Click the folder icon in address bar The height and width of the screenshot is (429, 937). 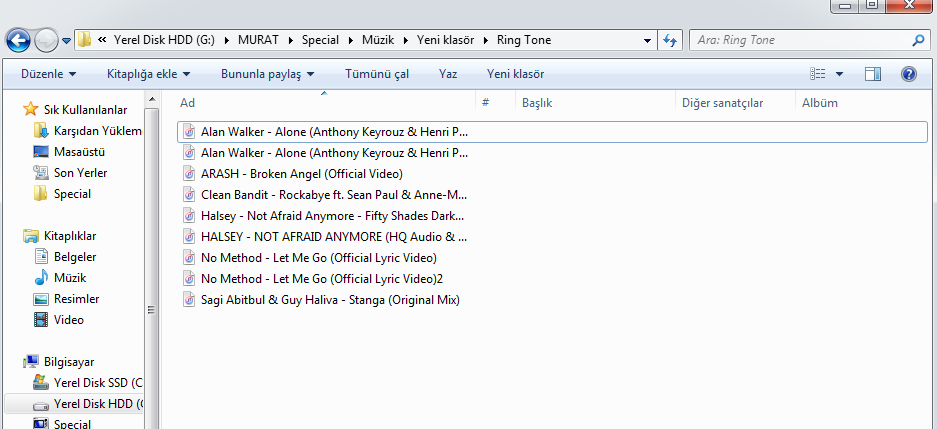(85, 40)
